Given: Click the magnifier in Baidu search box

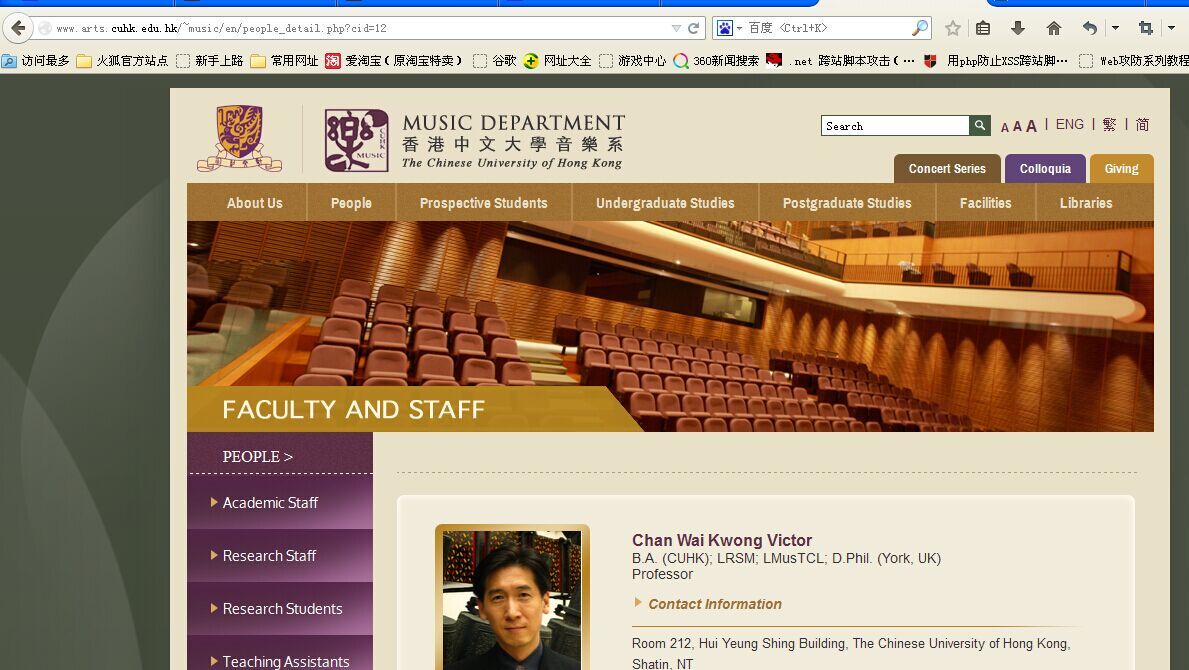Looking at the screenshot, I should click(919, 28).
